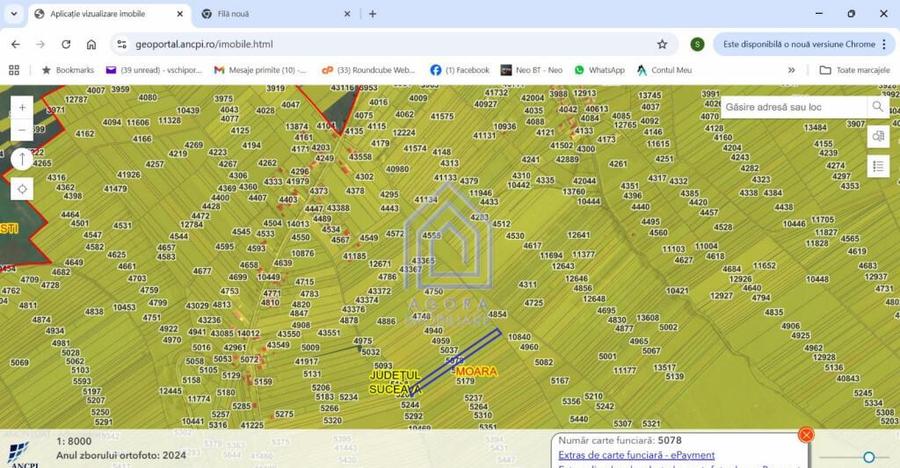Click the locate my position button
900x468 pixels.
(23, 188)
